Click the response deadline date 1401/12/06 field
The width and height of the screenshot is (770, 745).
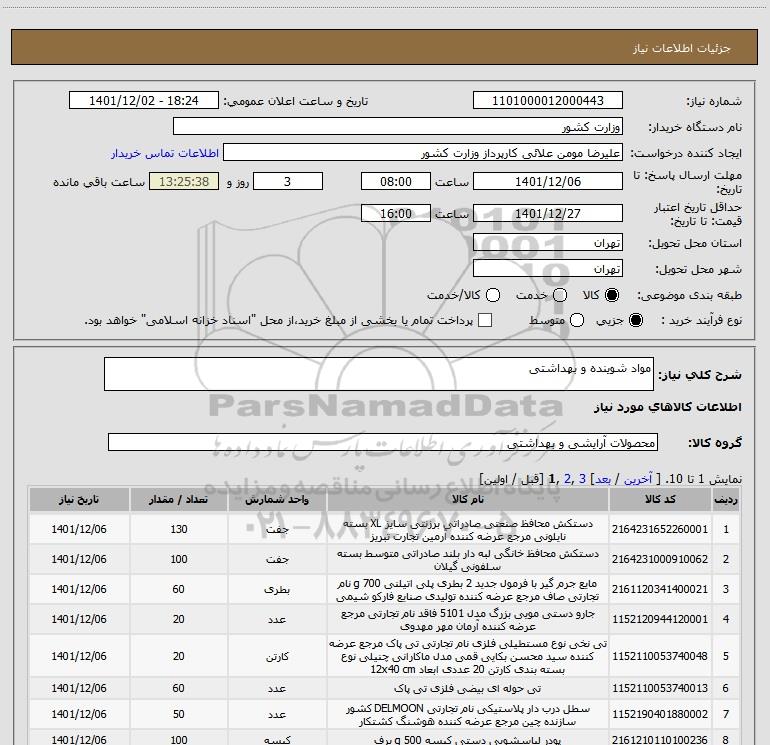click(x=548, y=181)
